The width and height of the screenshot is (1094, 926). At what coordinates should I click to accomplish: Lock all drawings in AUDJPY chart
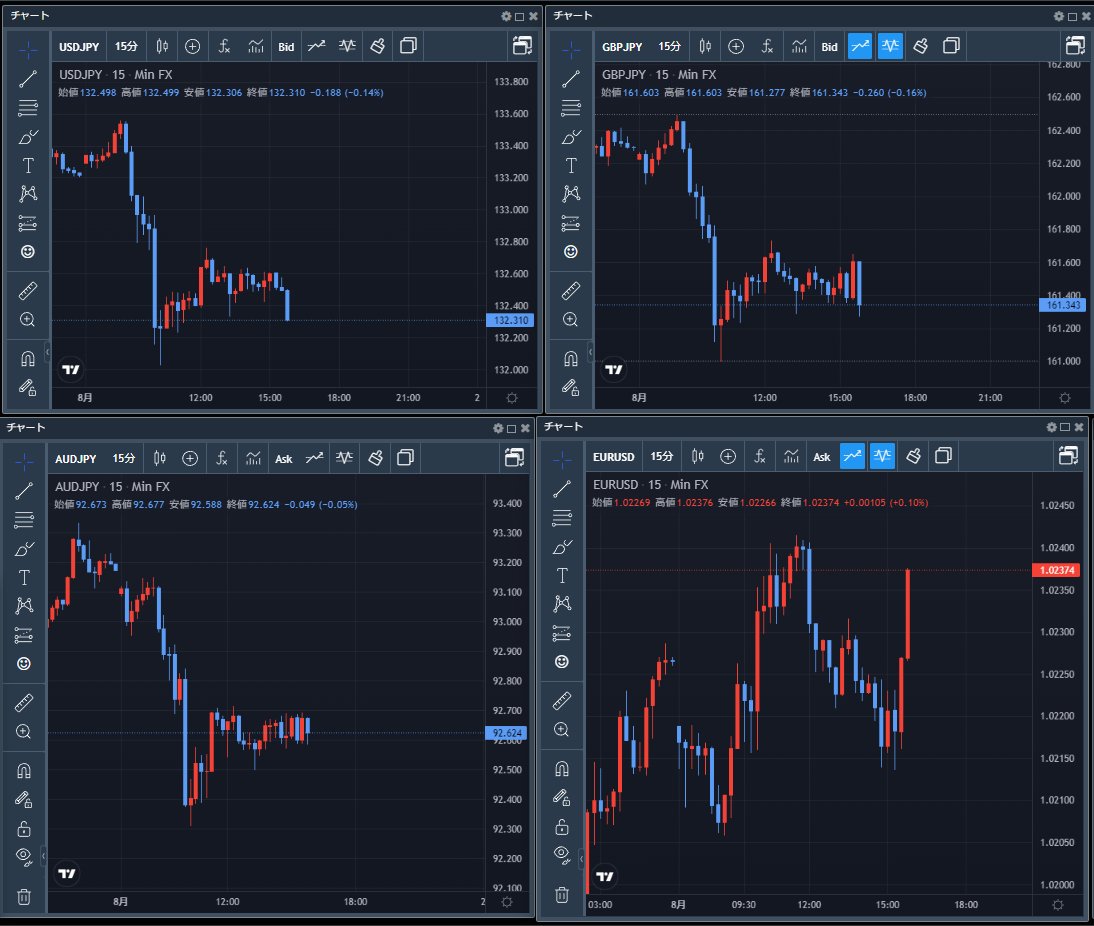(24, 828)
